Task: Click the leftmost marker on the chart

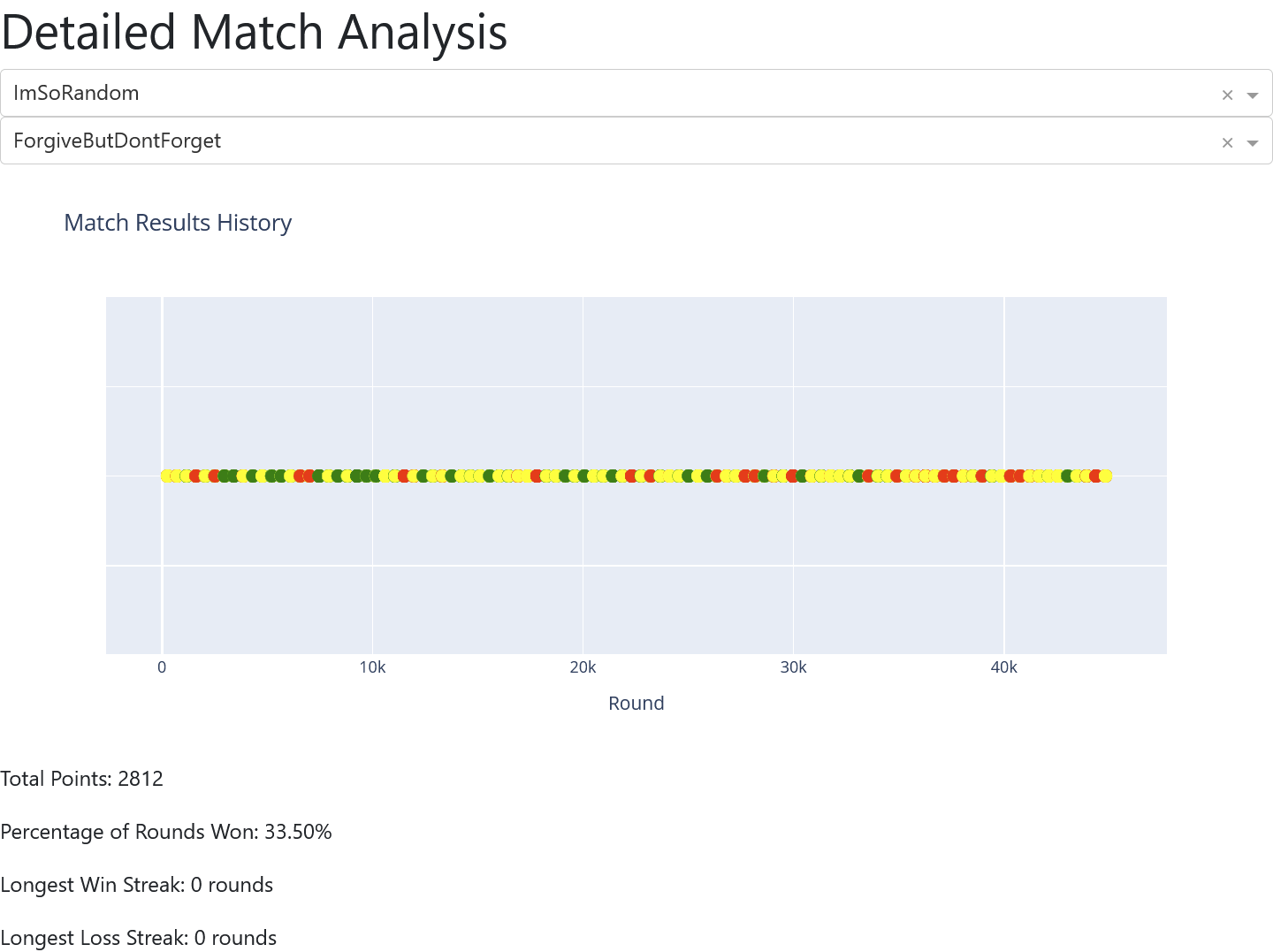Action: (165, 476)
